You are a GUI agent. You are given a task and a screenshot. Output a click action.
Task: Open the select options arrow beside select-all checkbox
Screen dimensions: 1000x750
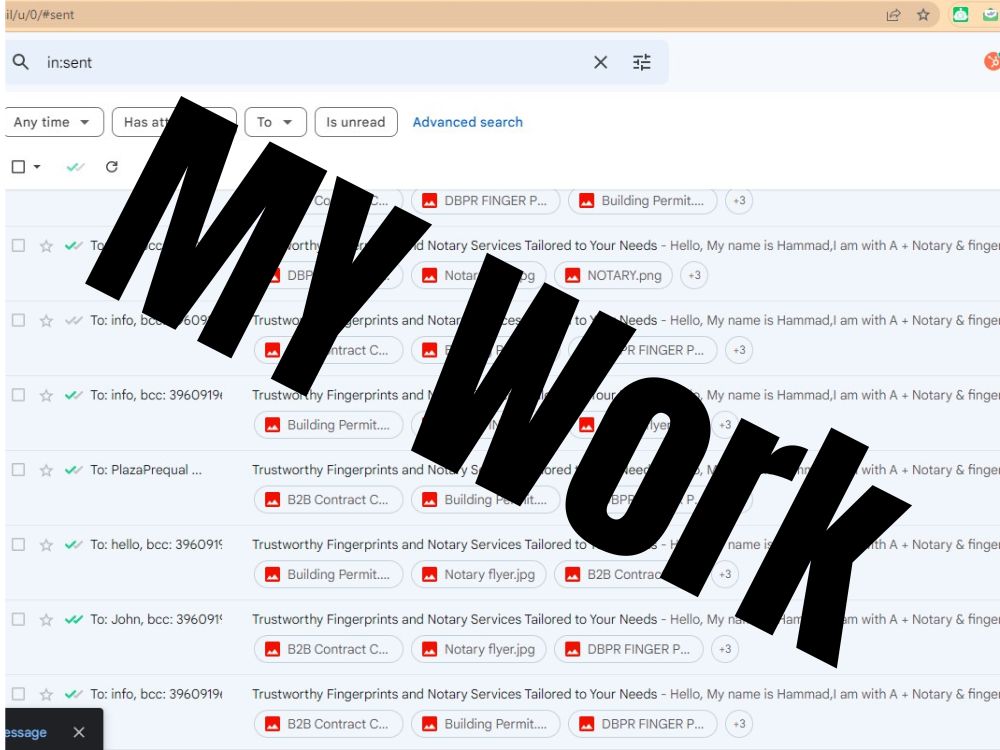pos(37,166)
